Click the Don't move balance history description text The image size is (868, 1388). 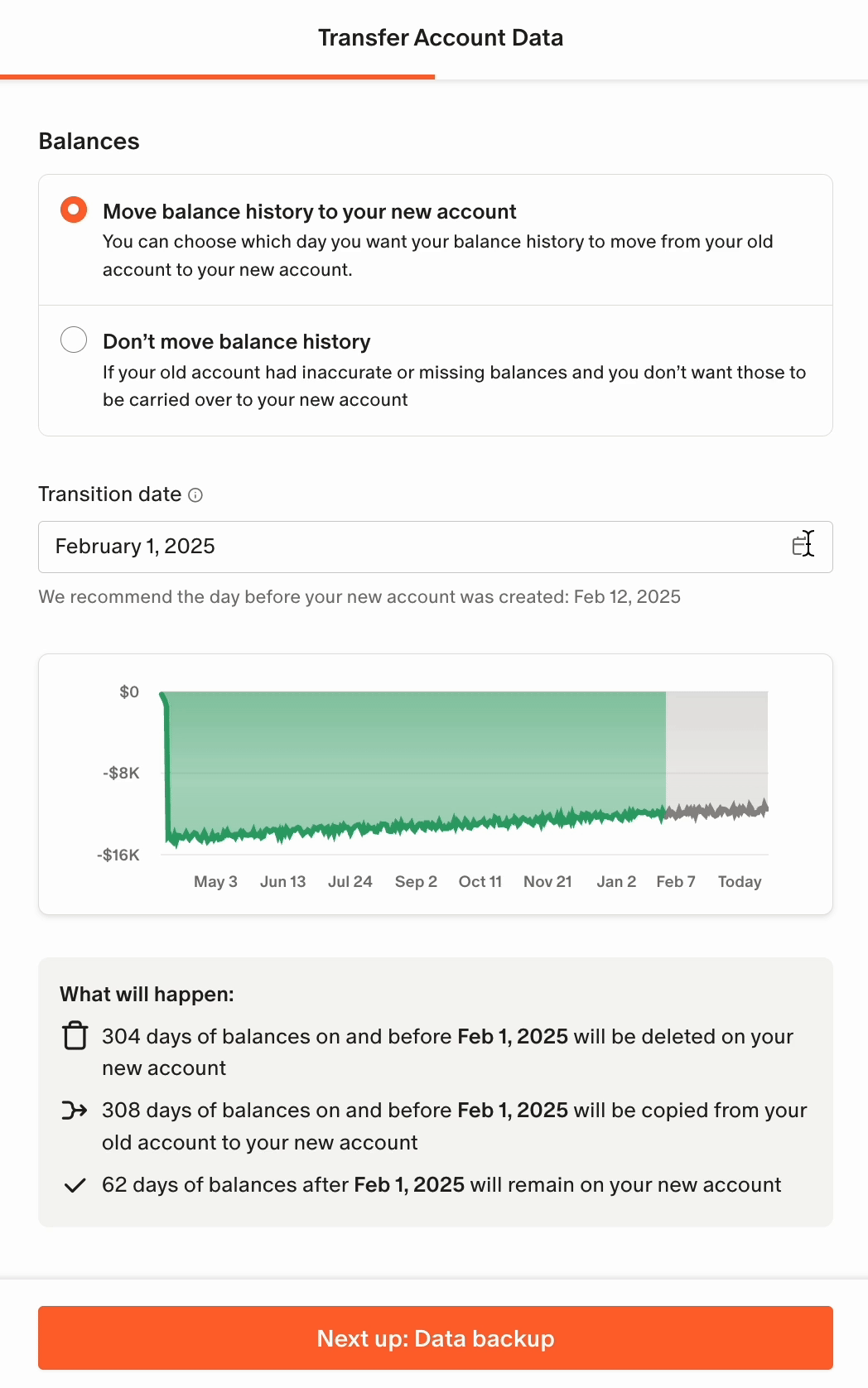[x=454, y=386]
